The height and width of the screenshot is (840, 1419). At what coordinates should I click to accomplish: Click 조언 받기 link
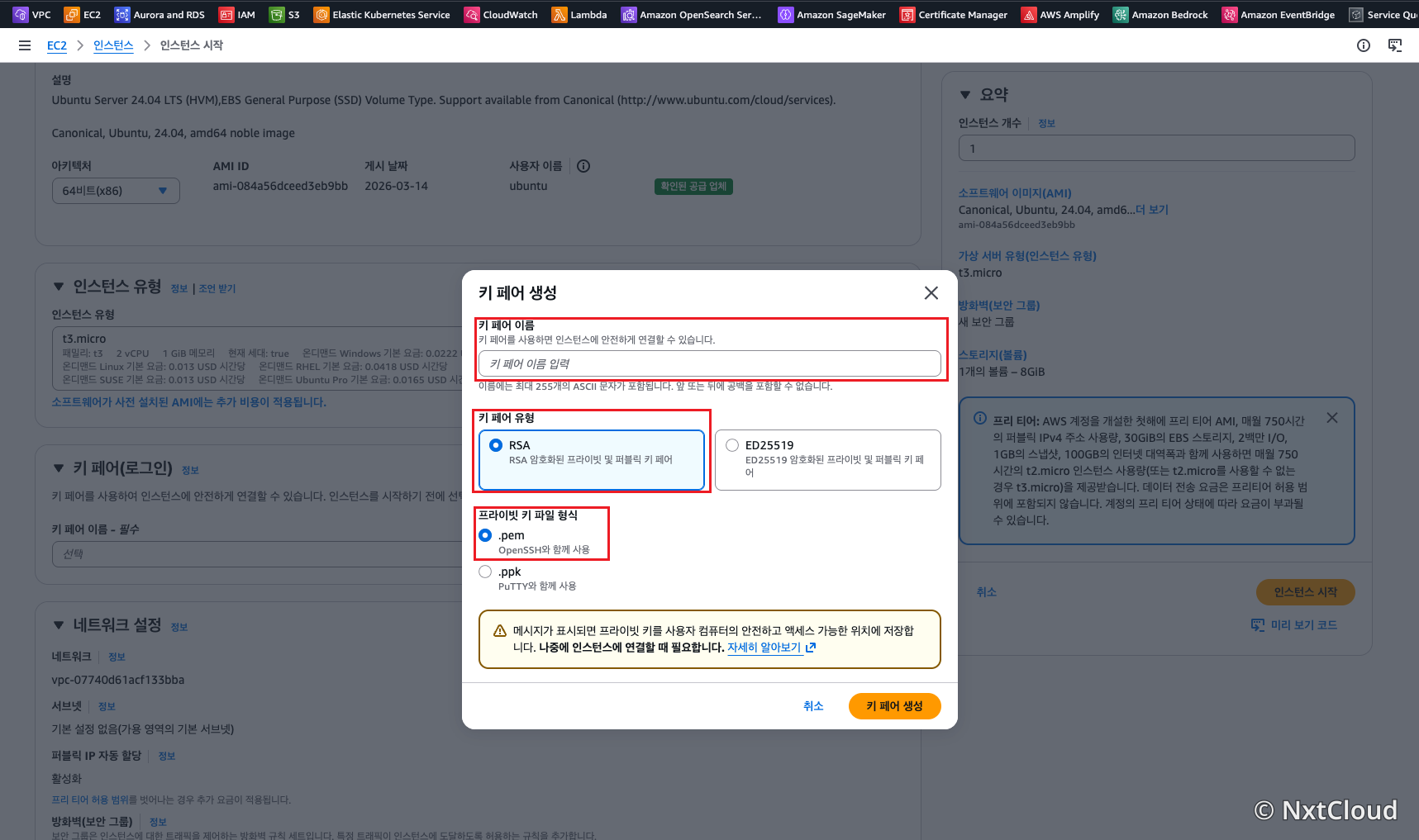217,288
